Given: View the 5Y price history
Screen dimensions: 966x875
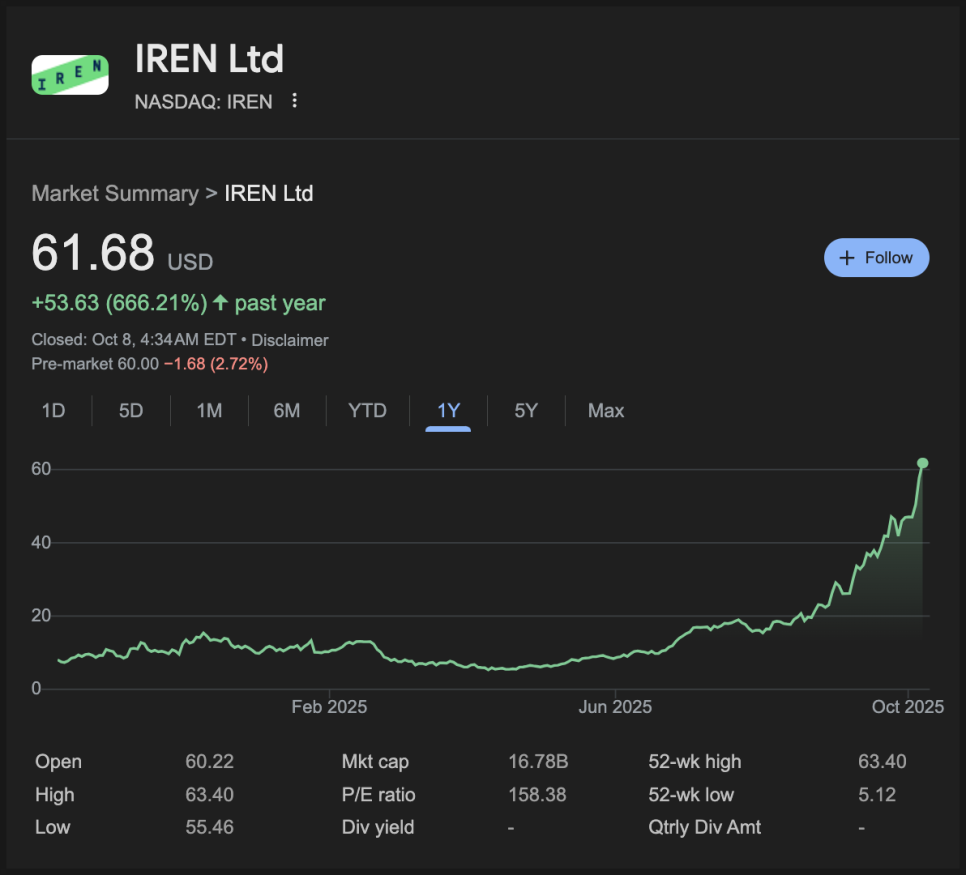Looking at the screenshot, I should point(526,411).
